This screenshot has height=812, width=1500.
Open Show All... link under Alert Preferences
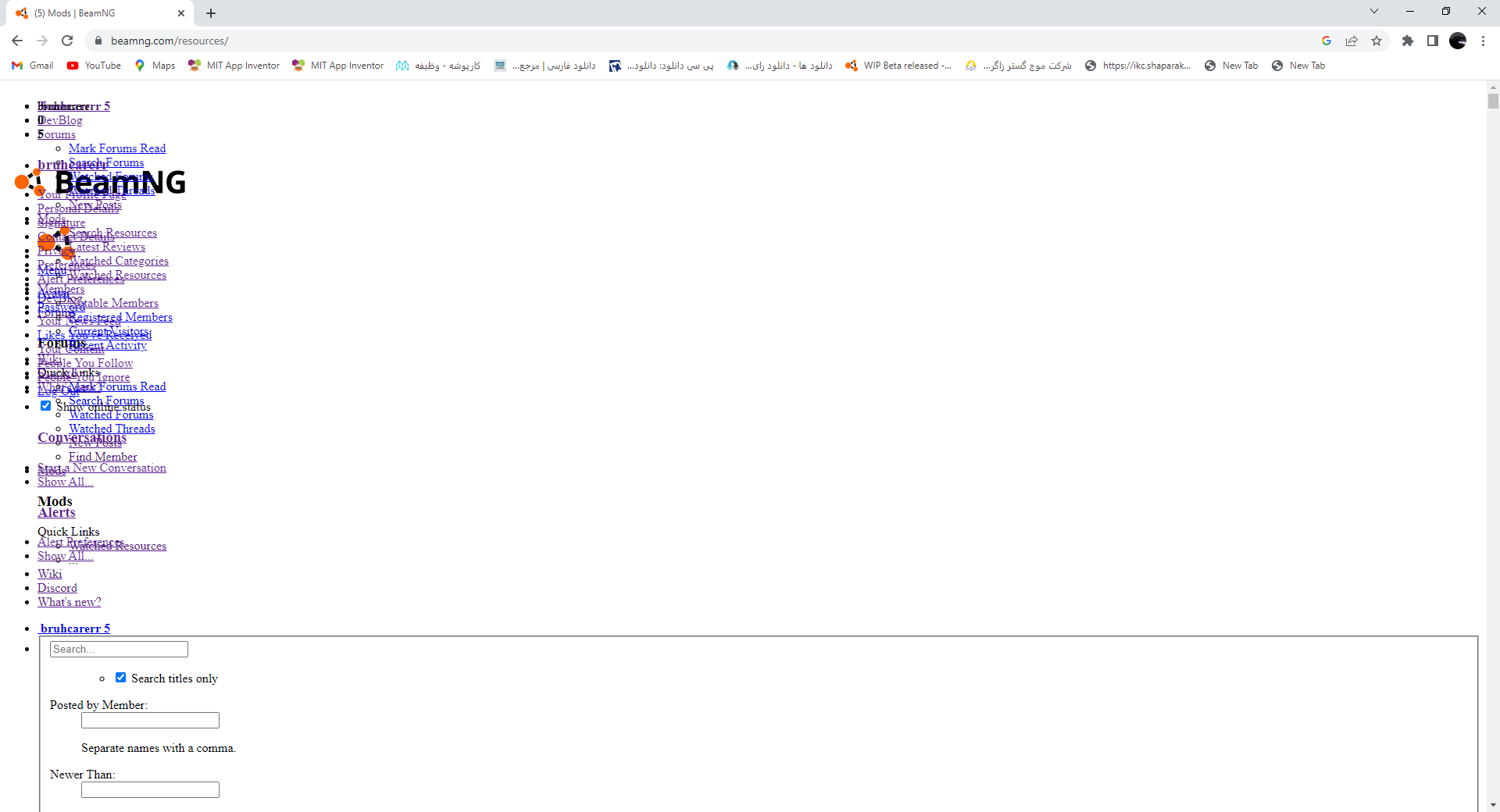pyautogui.click(x=65, y=556)
